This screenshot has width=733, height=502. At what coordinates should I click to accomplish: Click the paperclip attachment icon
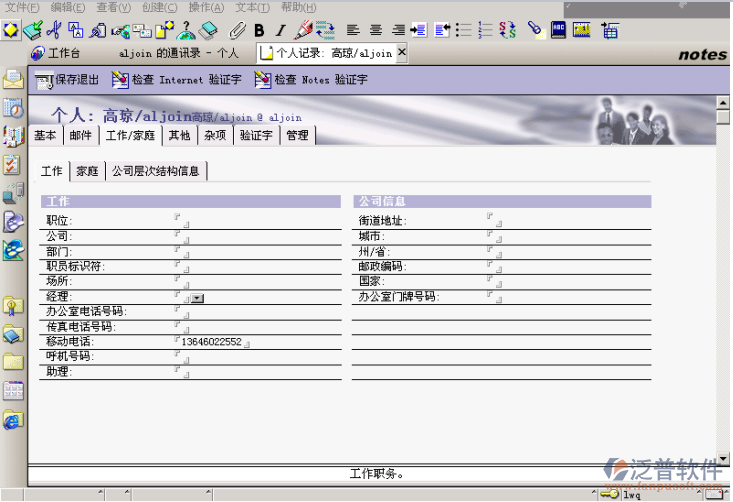(238, 30)
